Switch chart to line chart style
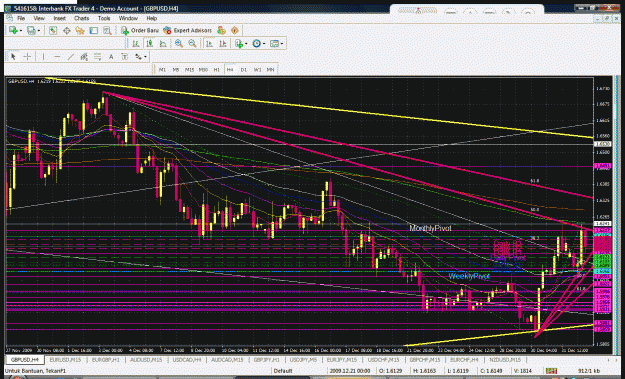The height and width of the screenshot is (379, 625). [x=163, y=43]
